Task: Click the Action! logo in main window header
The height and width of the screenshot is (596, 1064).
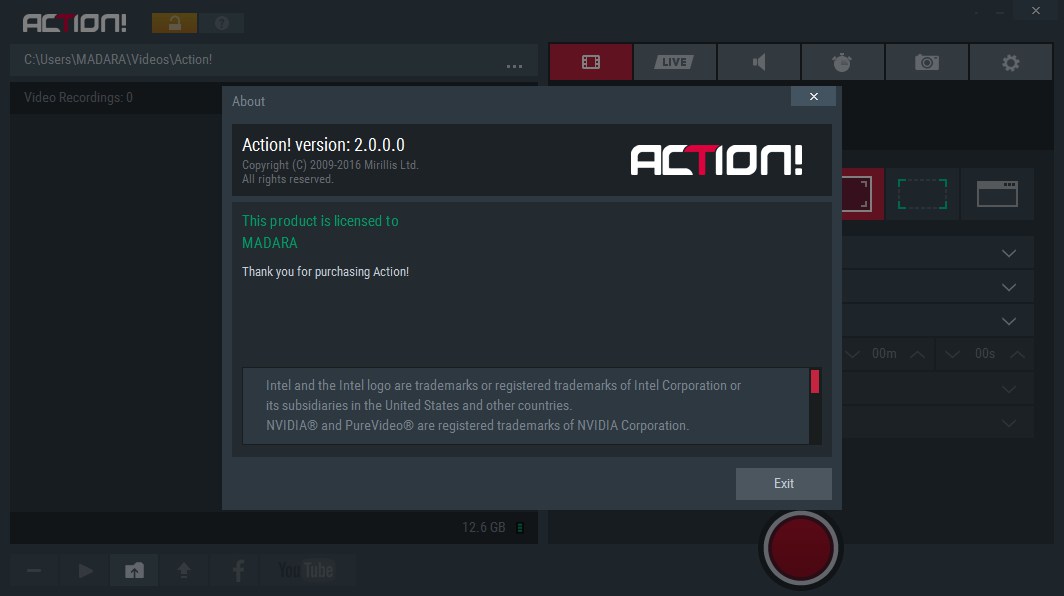Action: coord(75,23)
